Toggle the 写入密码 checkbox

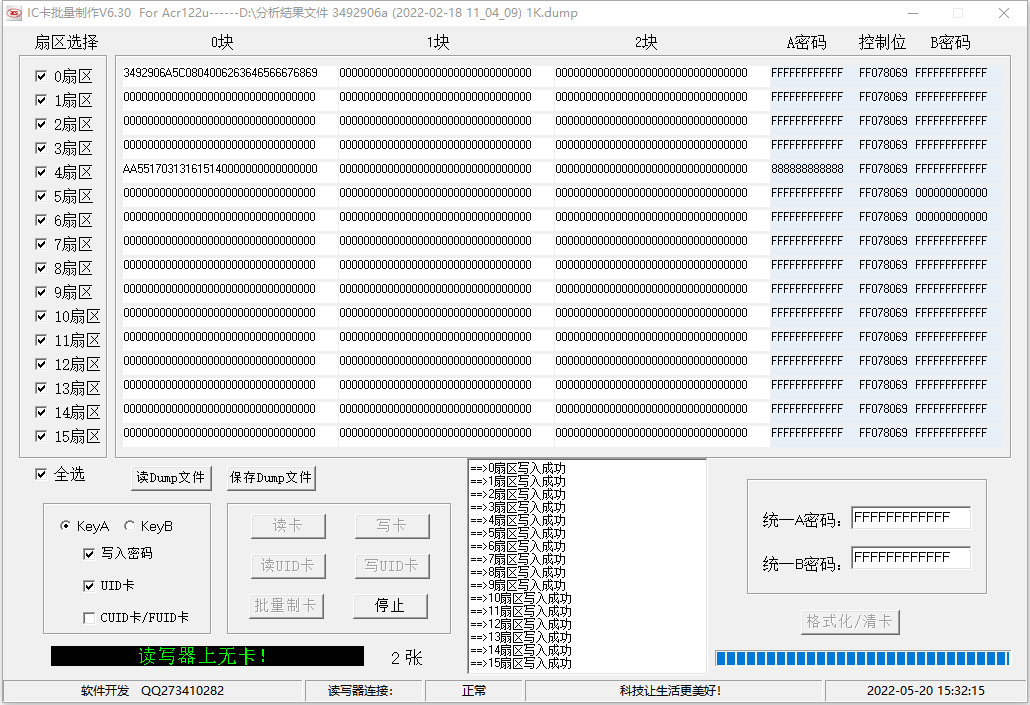pyautogui.click(x=90, y=553)
